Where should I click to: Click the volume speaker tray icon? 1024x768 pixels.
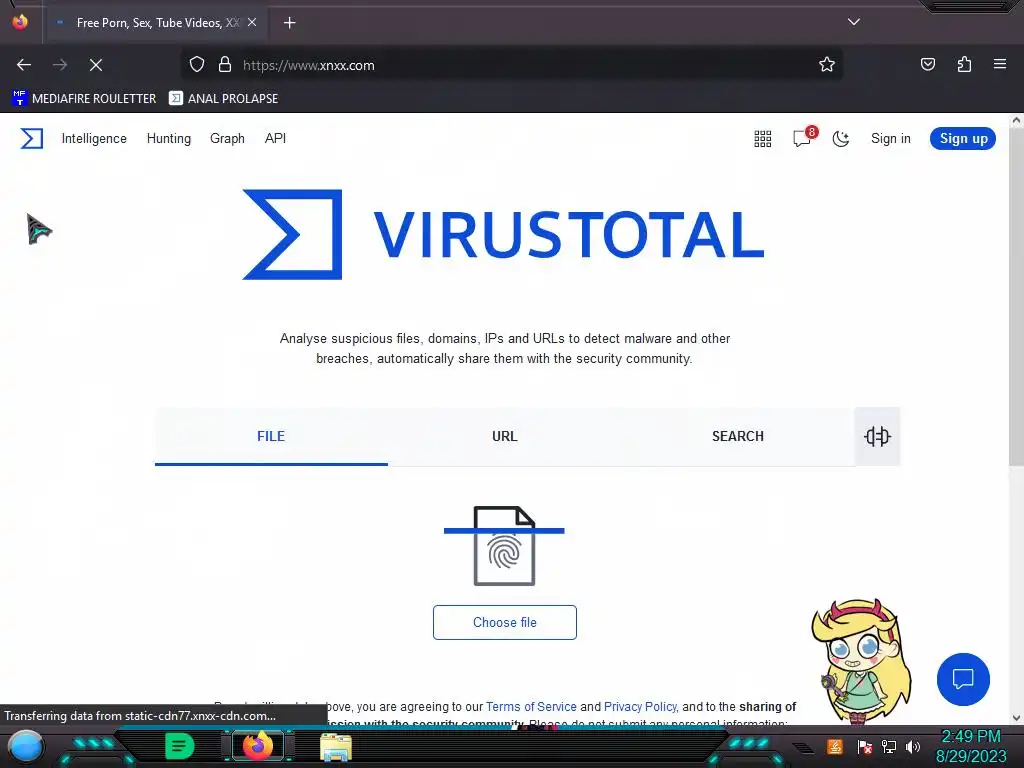point(912,747)
